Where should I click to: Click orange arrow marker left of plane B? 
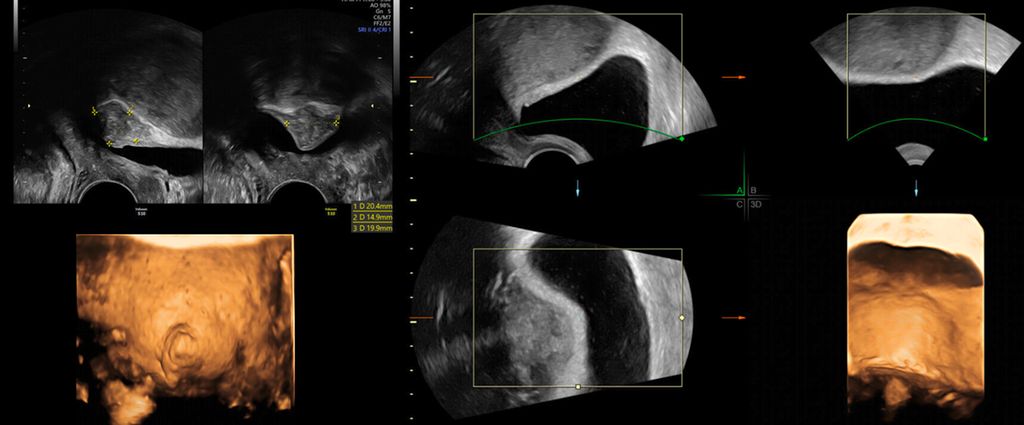point(734,77)
